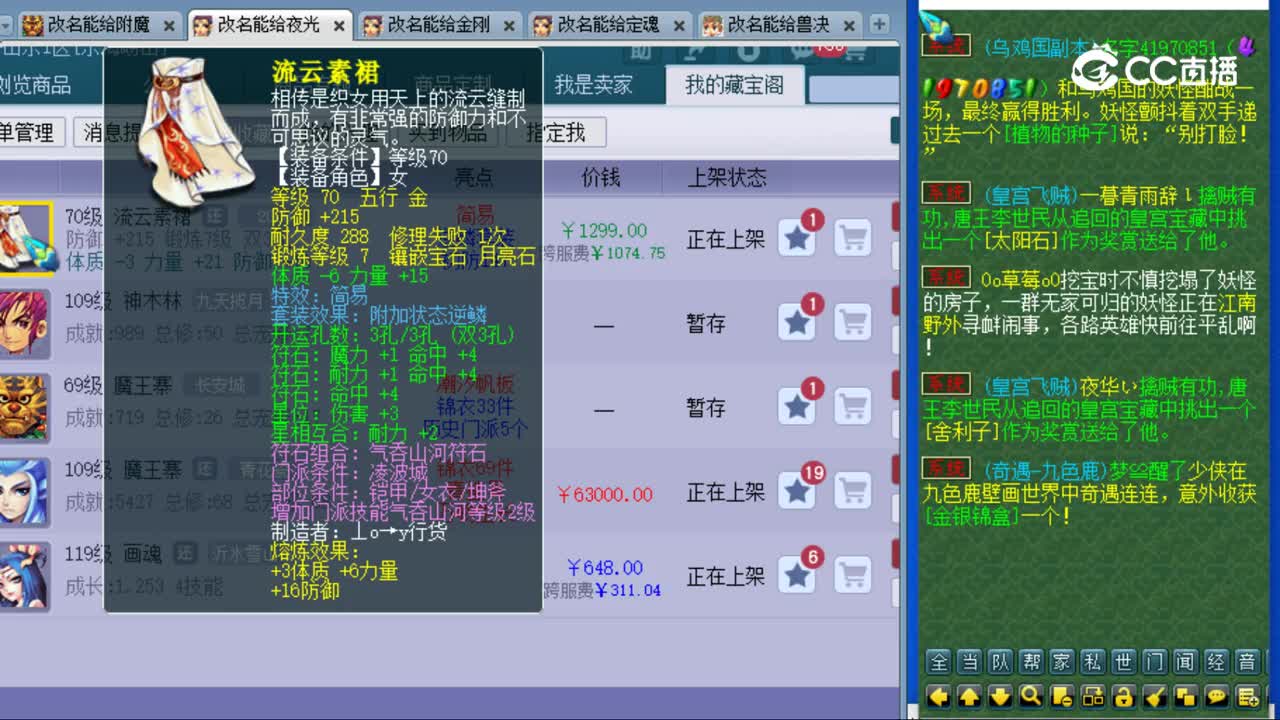Switch to the 改名能给附魔 tab
The height and width of the screenshot is (720, 1280).
99,25
